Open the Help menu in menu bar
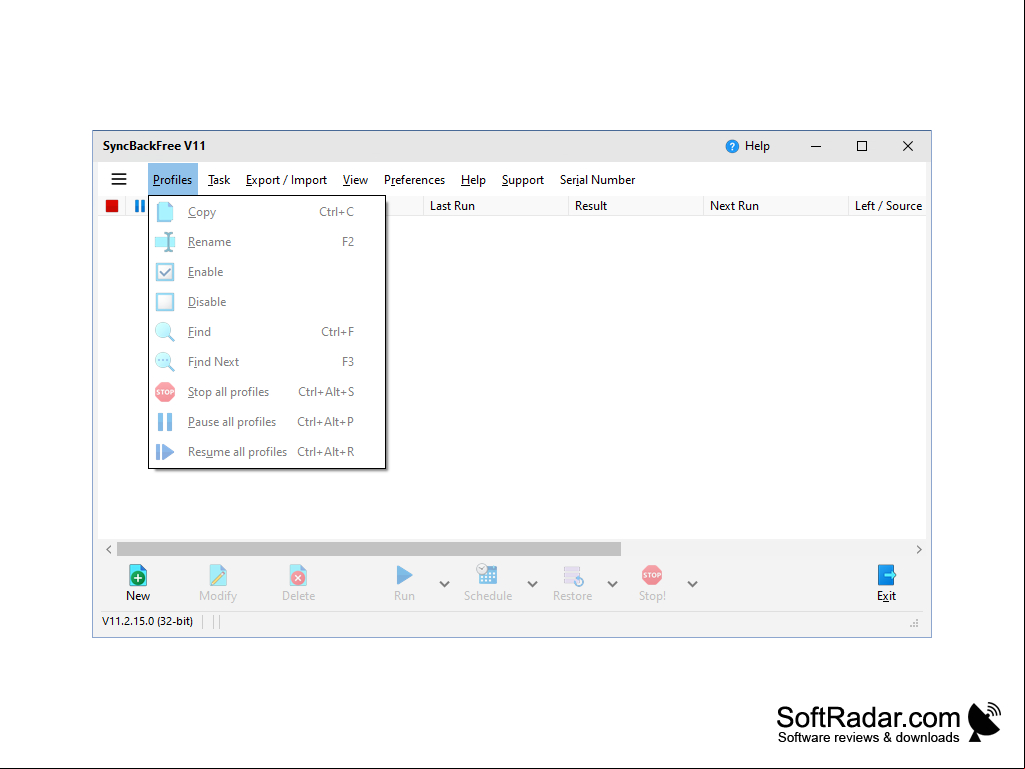The height and width of the screenshot is (769, 1025). click(x=473, y=180)
